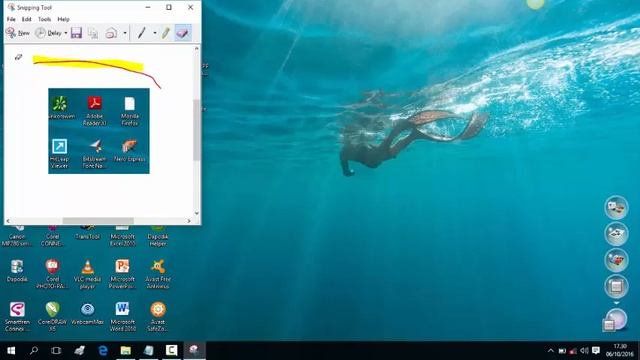Click the Microsoft Excel 2010 label
This screenshot has height=360, width=640.
coord(122,240)
